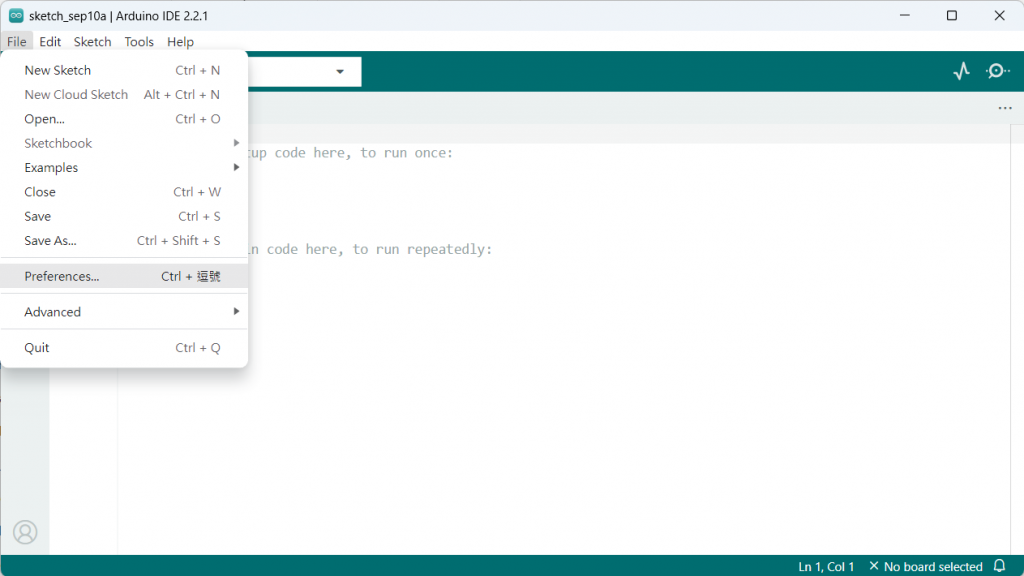
Task: Open the Tools menu
Action: pos(139,42)
